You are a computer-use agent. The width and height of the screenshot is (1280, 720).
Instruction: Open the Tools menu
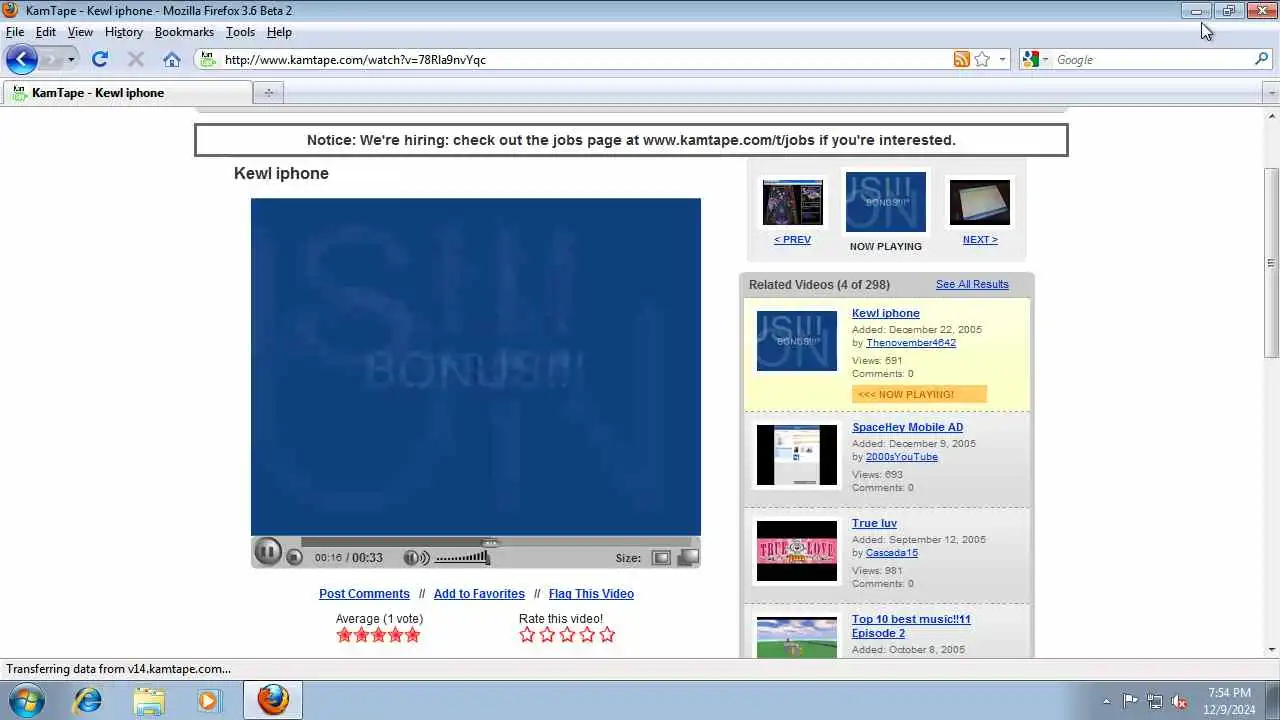(240, 32)
